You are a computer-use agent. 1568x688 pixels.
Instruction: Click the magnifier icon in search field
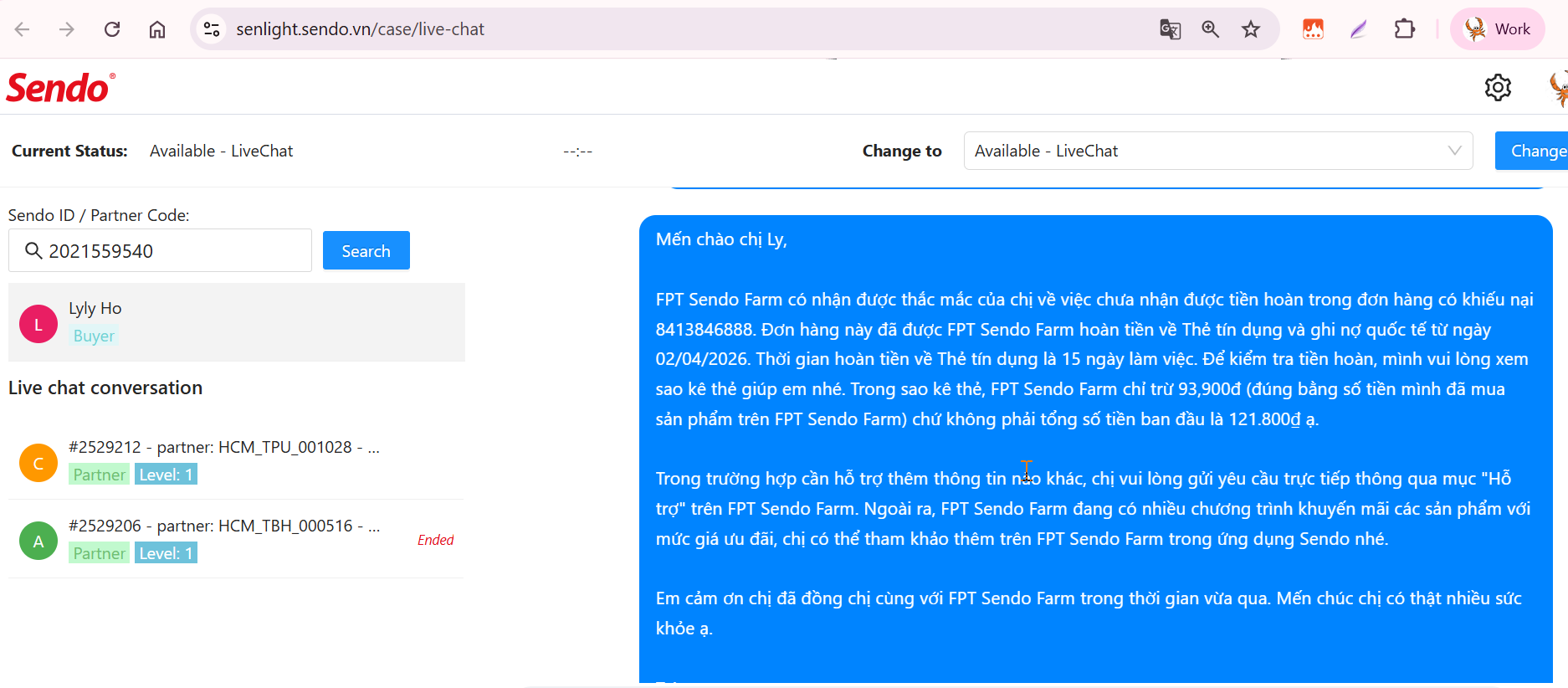point(33,251)
